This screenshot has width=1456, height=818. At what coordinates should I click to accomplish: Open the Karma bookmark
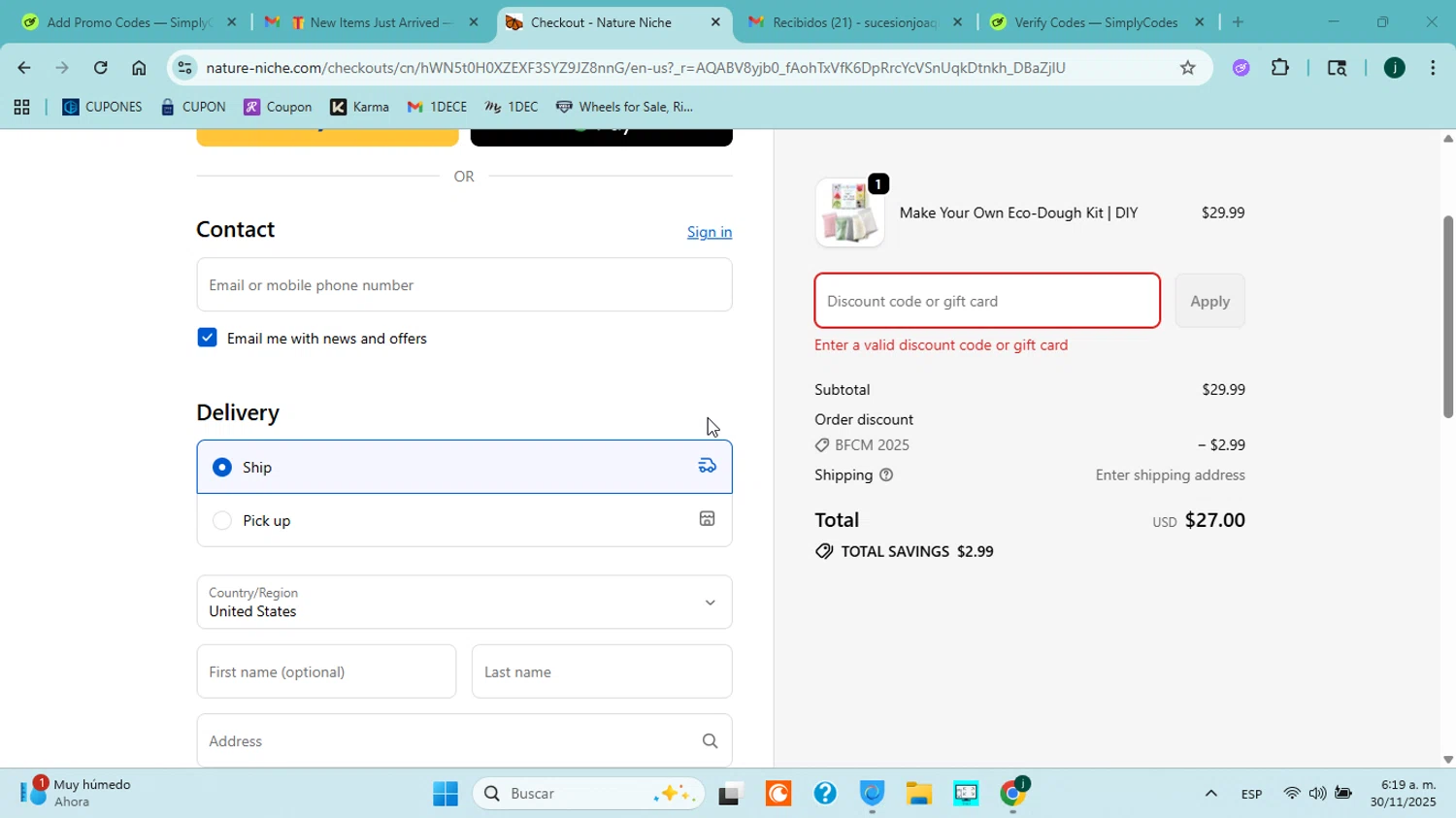[x=359, y=107]
